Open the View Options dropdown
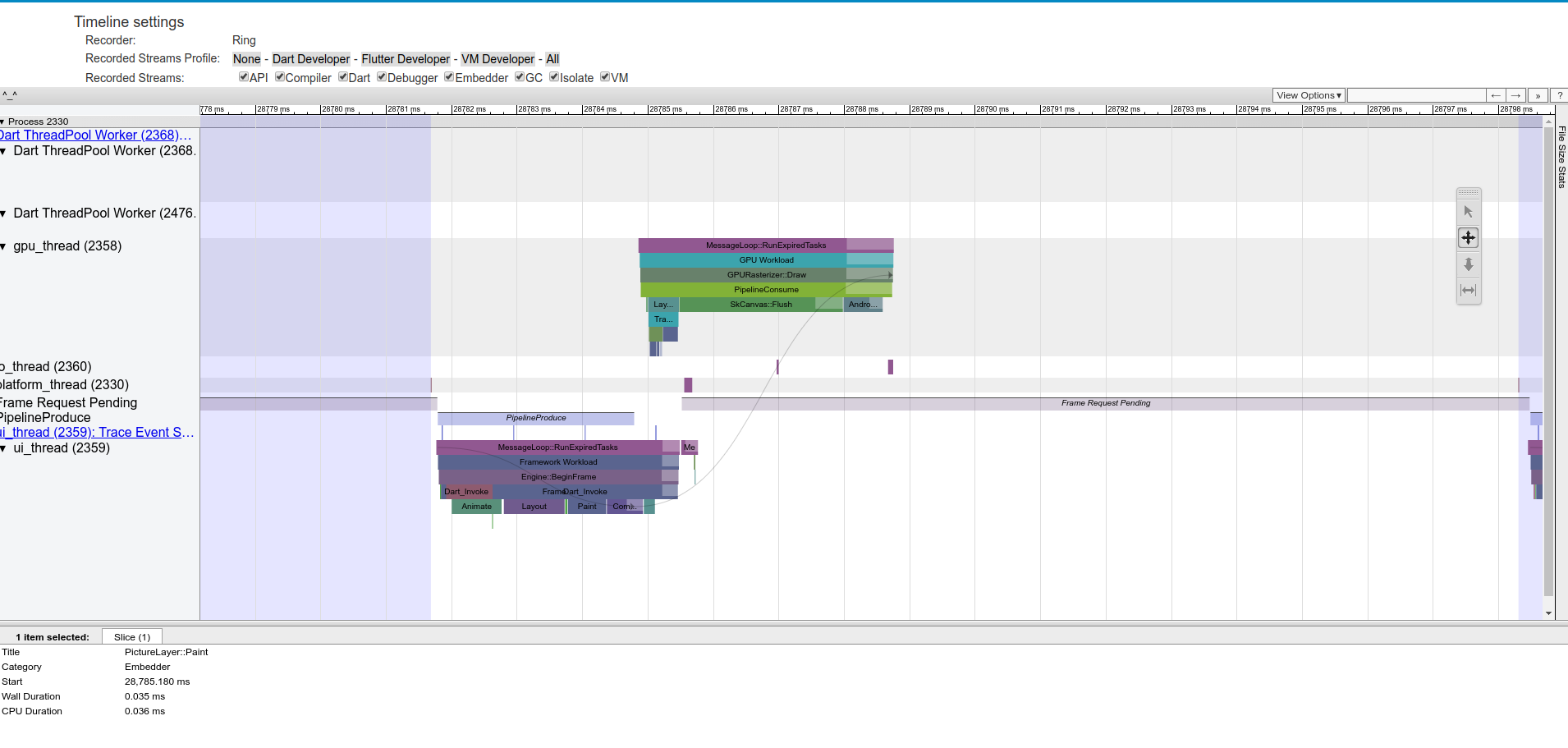 click(1308, 95)
